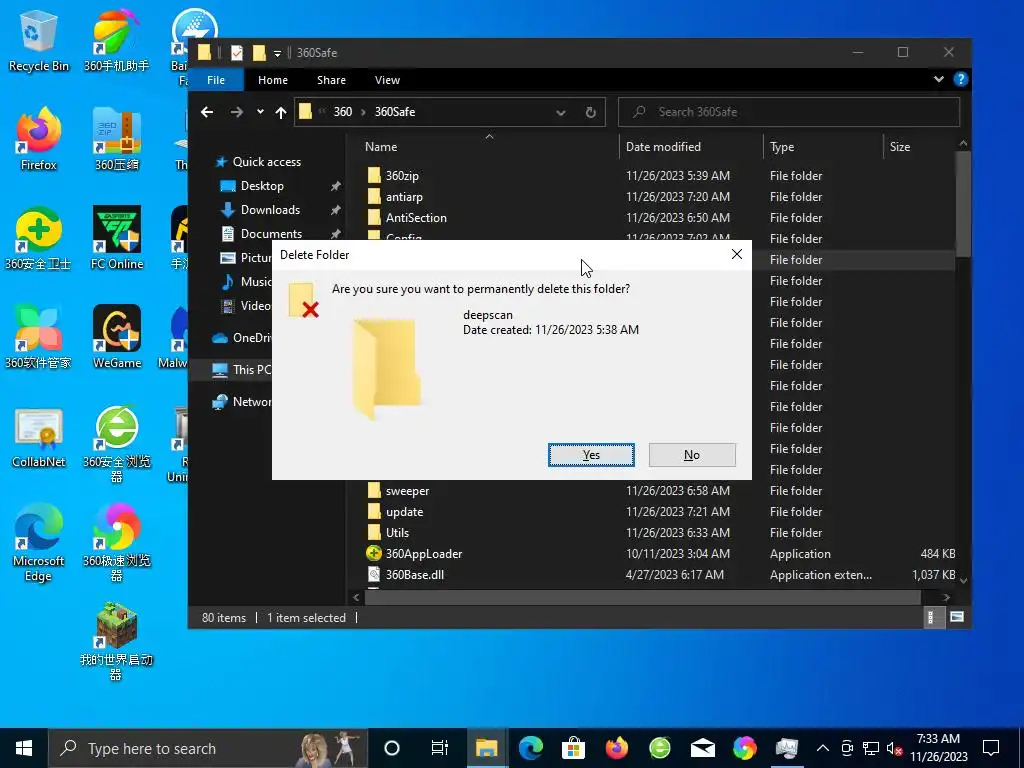Confirm deletion with the Yes button

coord(591,455)
